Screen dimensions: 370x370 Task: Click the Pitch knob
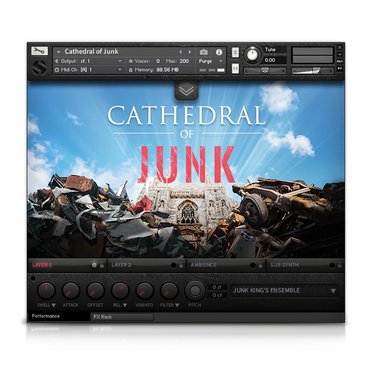[x=195, y=290]
